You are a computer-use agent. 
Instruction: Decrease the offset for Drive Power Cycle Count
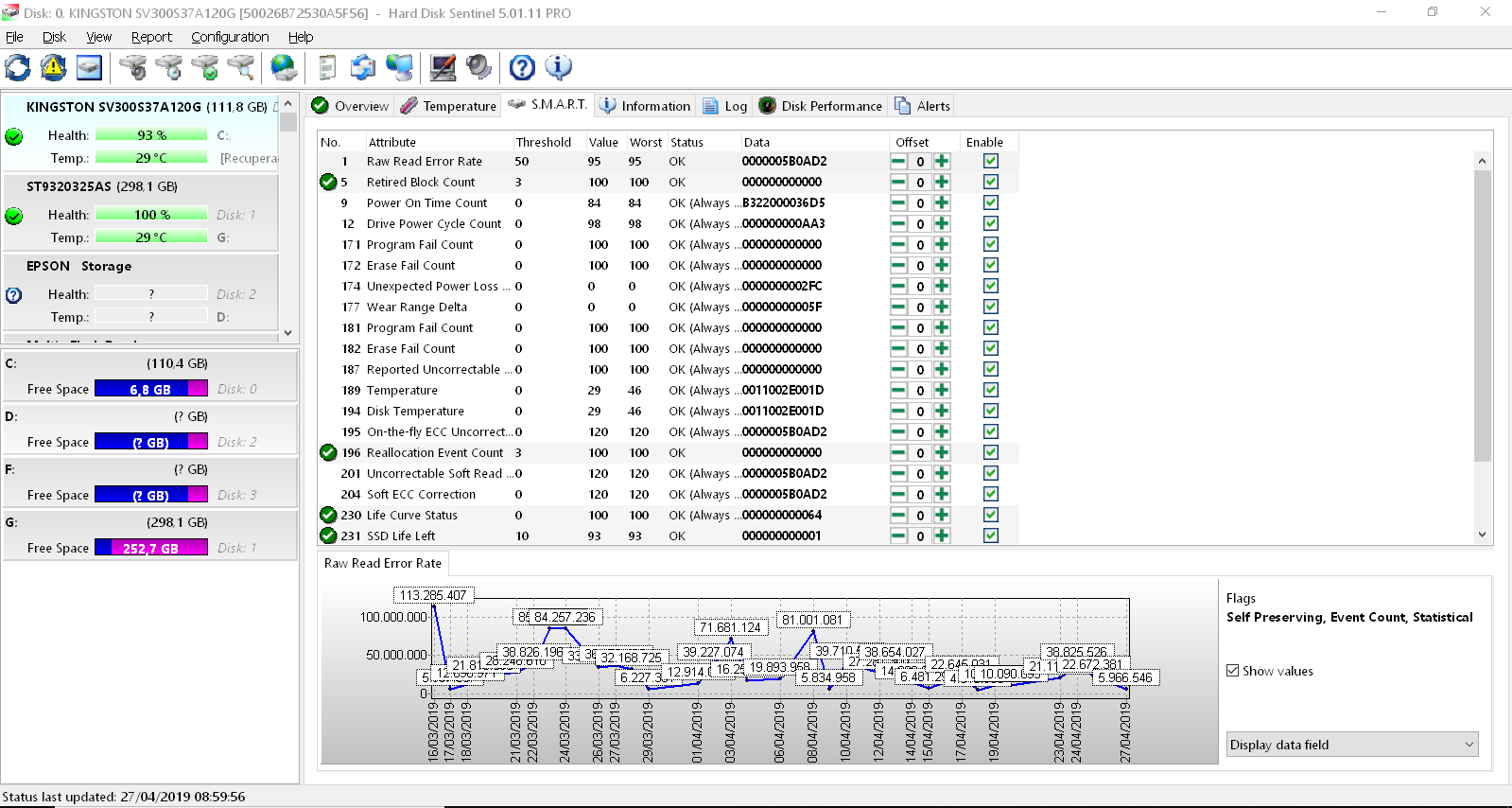pos(898,223)
